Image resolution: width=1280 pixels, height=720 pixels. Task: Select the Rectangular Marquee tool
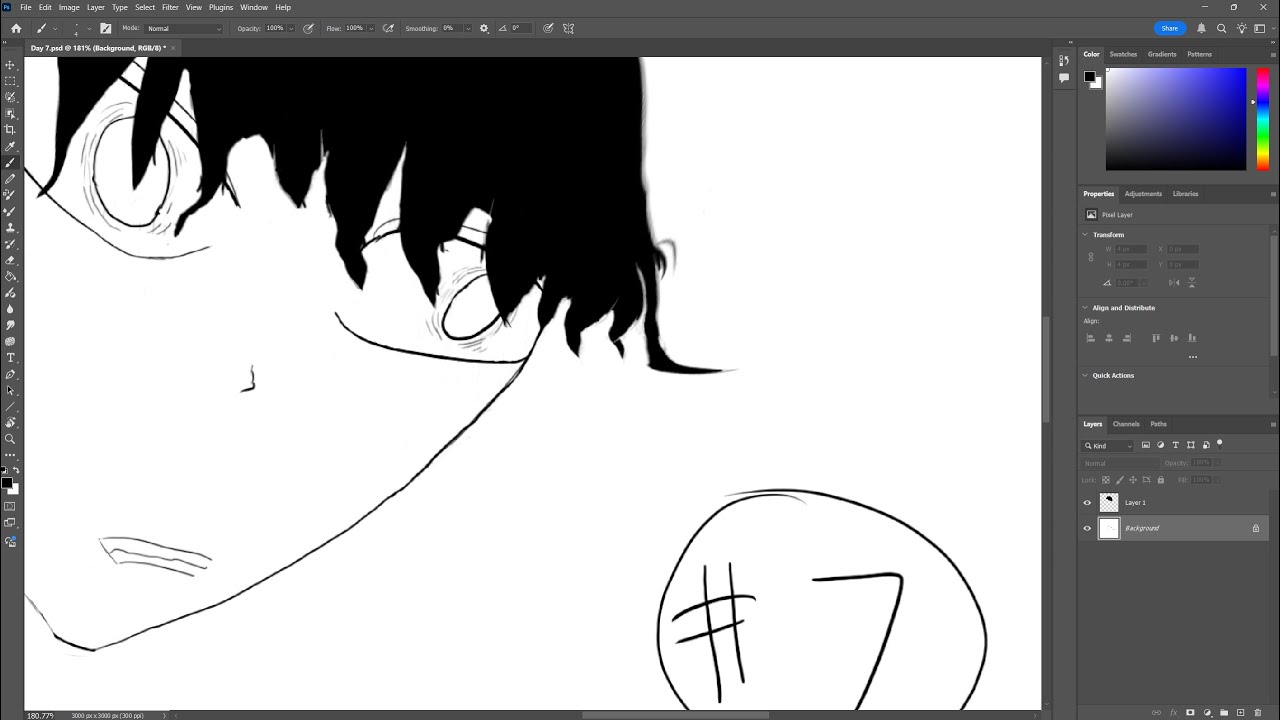pos(10,81)
